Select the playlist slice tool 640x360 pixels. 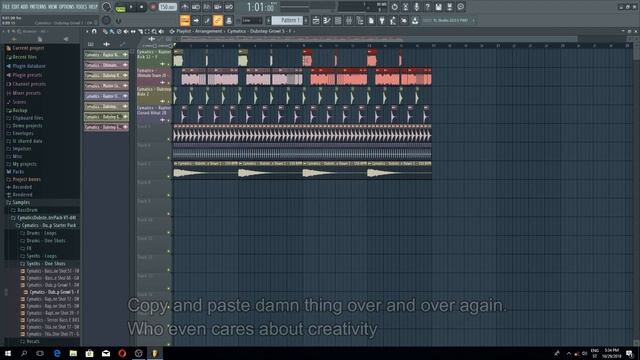coord(140,31)
